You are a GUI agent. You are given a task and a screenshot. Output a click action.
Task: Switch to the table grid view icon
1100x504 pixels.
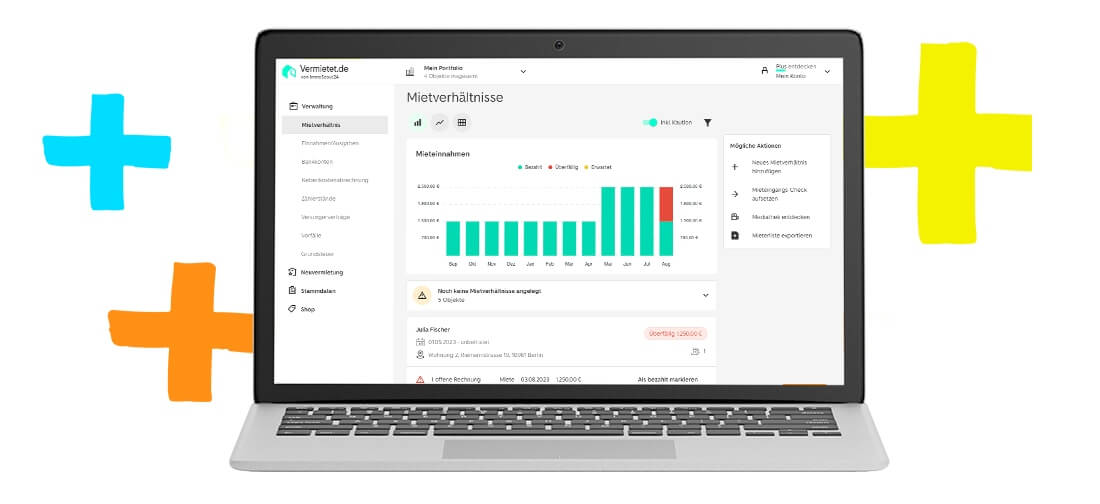[462, 123]
